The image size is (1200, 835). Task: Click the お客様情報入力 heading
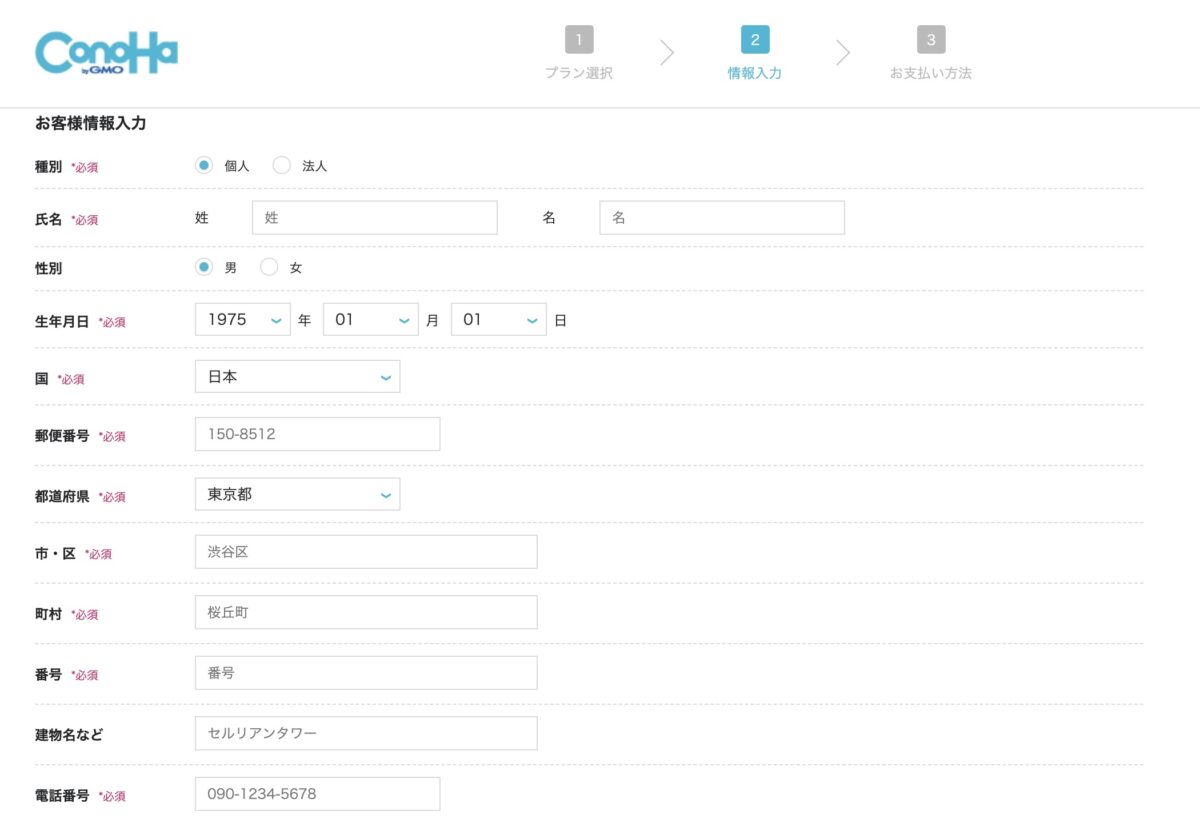tap(91, 123)
